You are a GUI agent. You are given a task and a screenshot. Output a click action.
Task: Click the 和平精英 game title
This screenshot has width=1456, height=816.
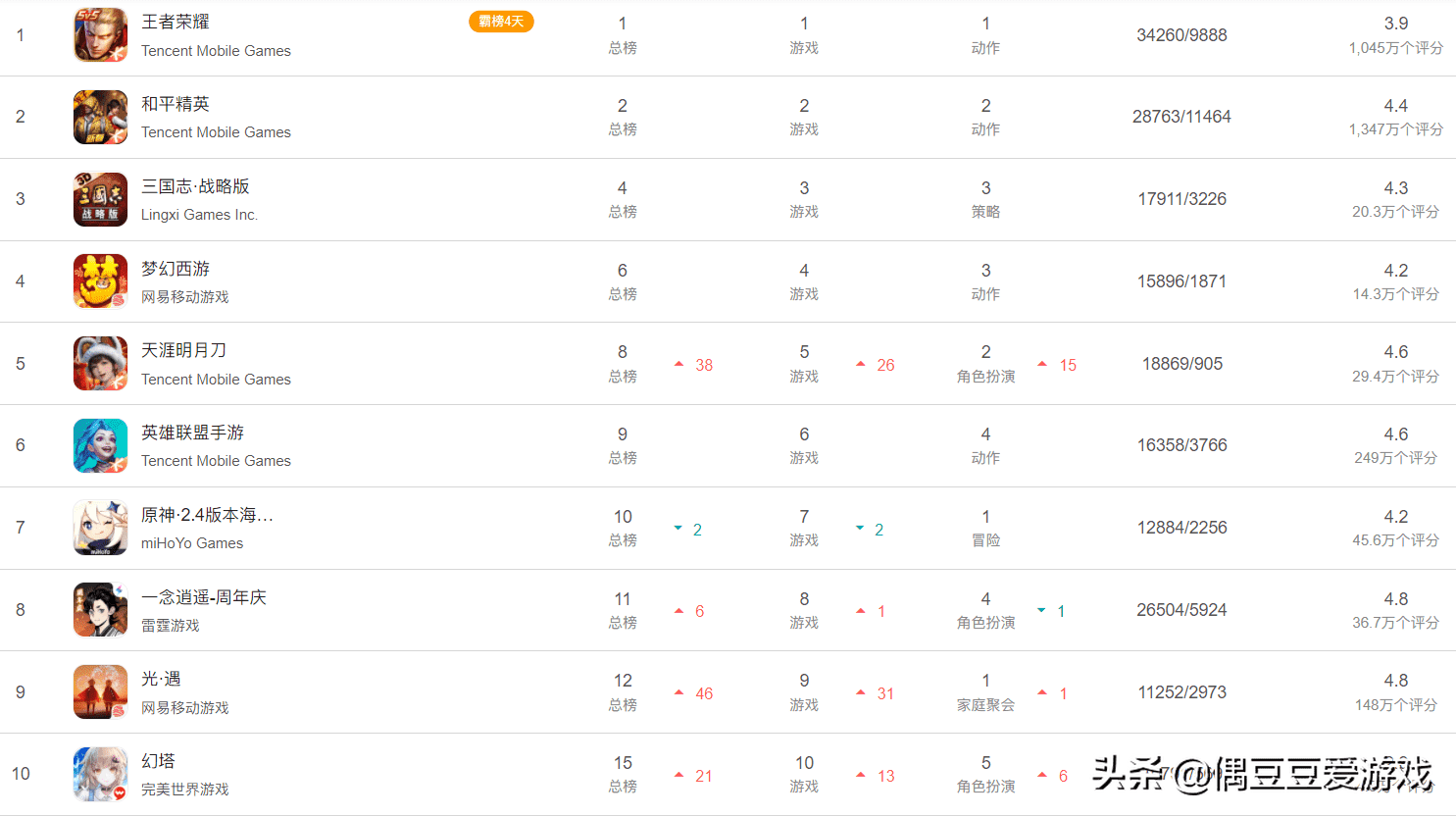tap(176, 104)
